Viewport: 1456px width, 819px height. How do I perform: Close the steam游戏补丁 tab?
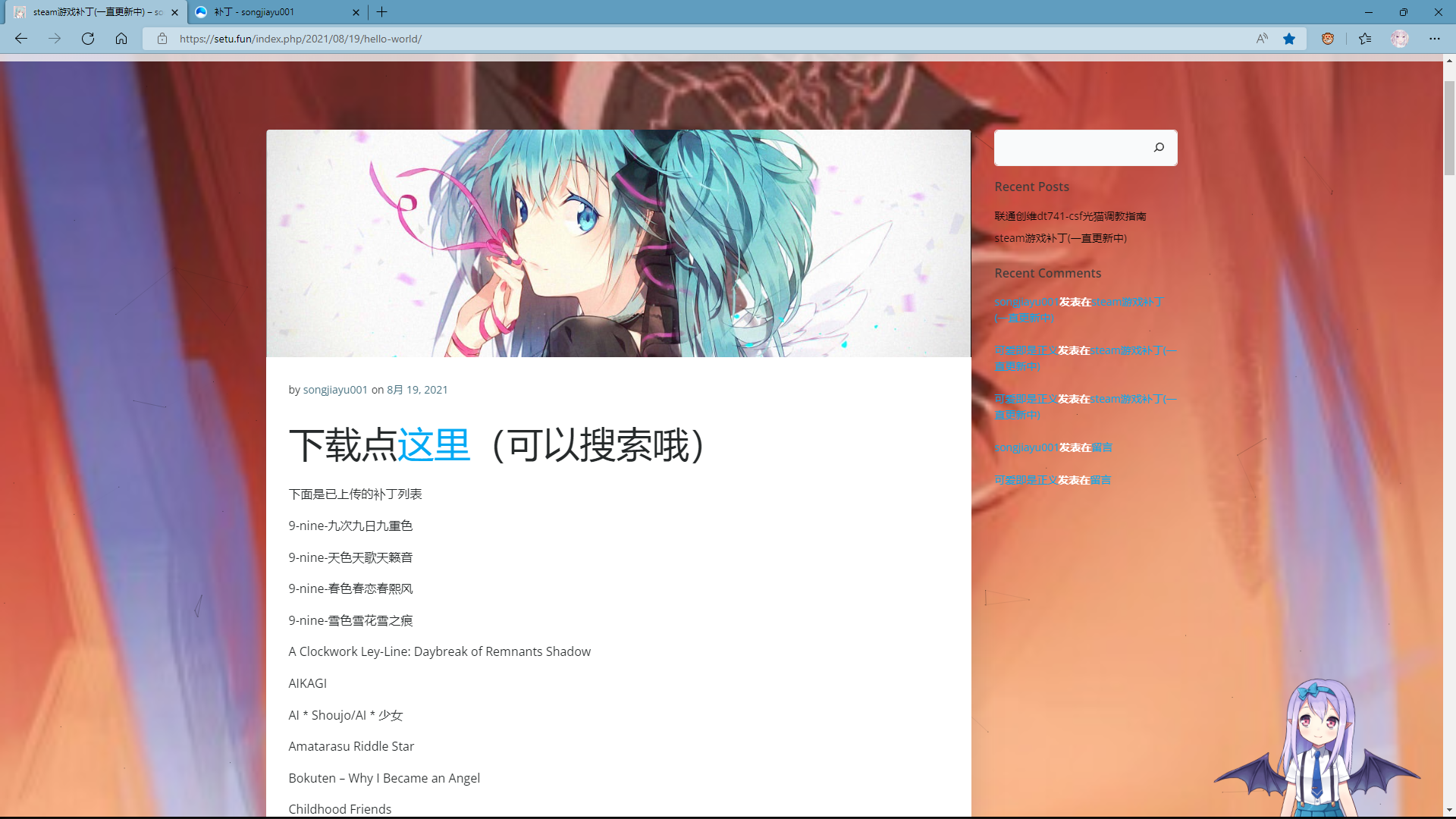coord(175,12)
